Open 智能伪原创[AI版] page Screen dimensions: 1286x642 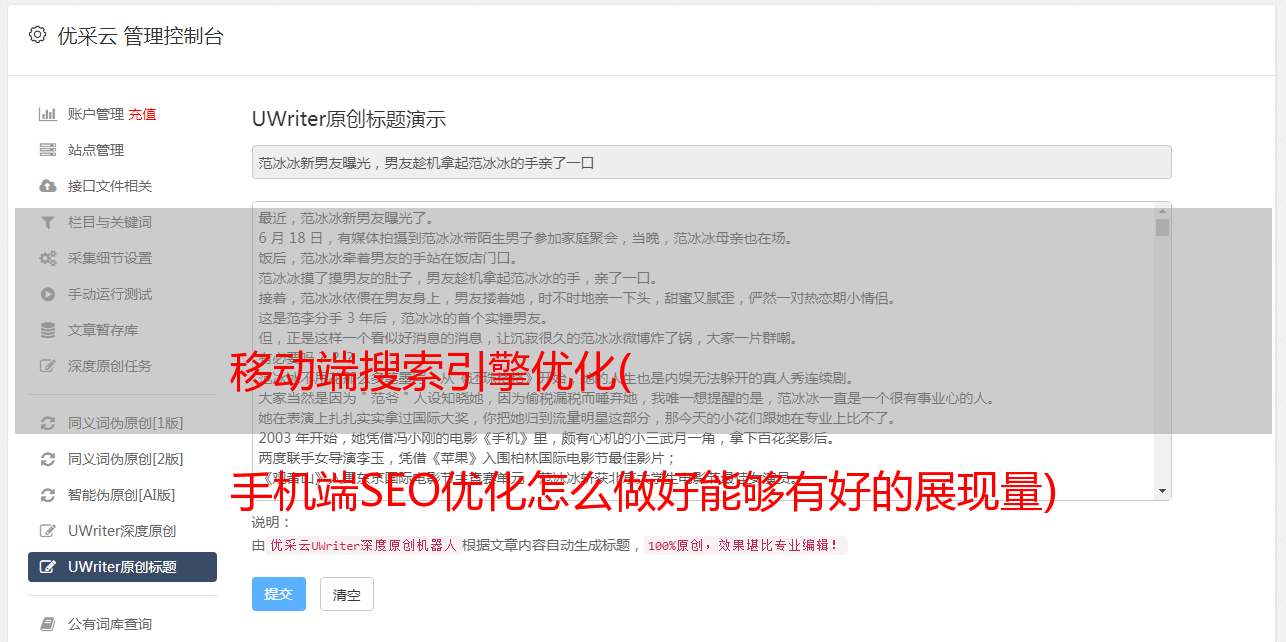tap(122, 495)
